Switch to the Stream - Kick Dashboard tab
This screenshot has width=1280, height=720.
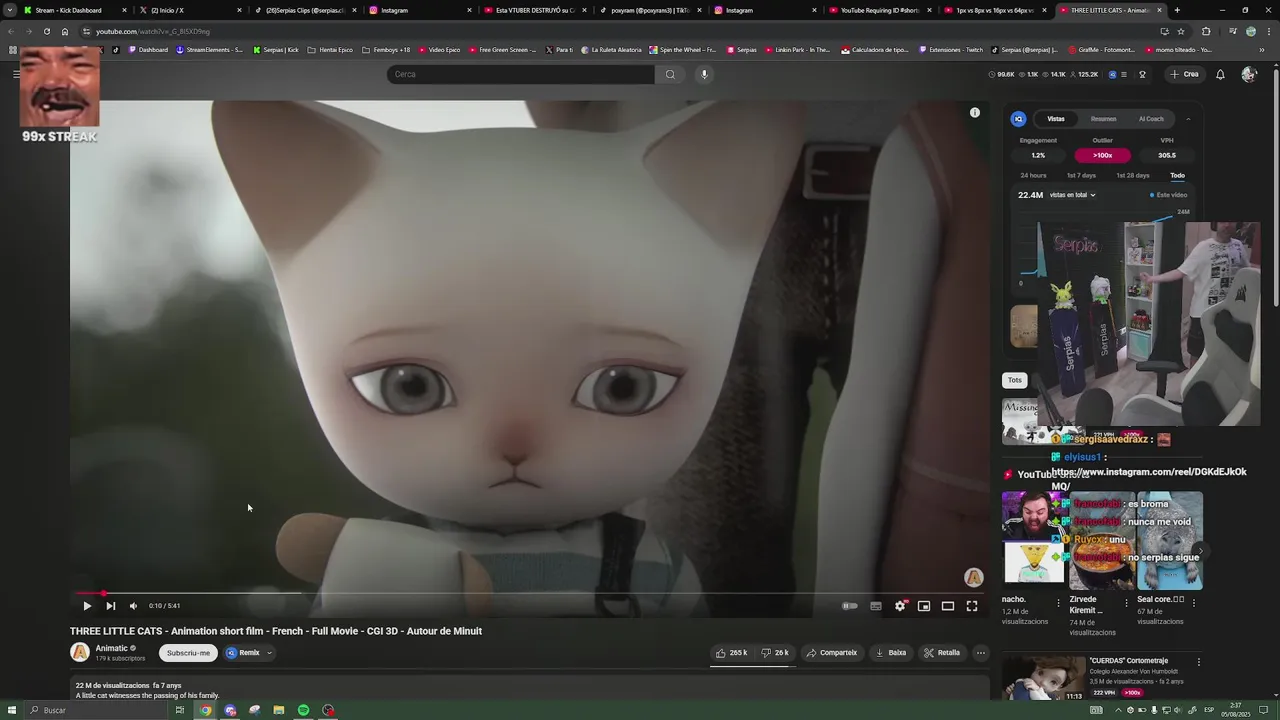[x=72, y=10]
